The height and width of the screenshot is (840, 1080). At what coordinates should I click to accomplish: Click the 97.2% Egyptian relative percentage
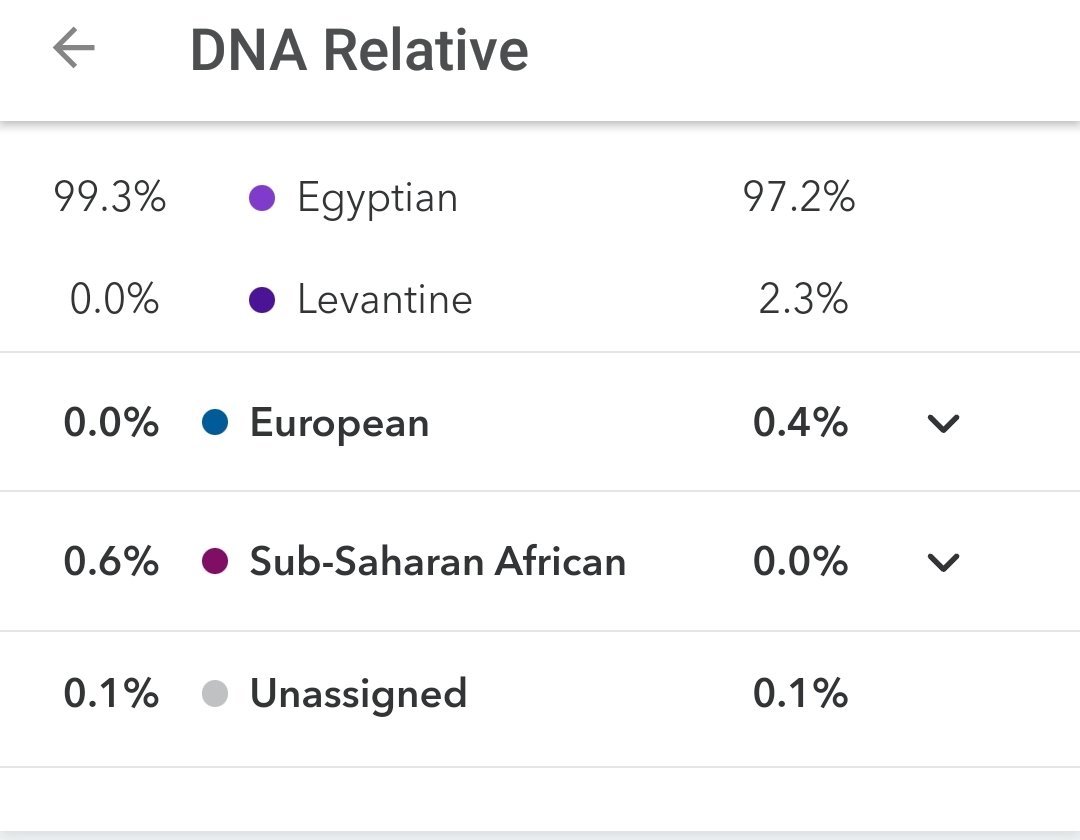click(x=799, y=199)
